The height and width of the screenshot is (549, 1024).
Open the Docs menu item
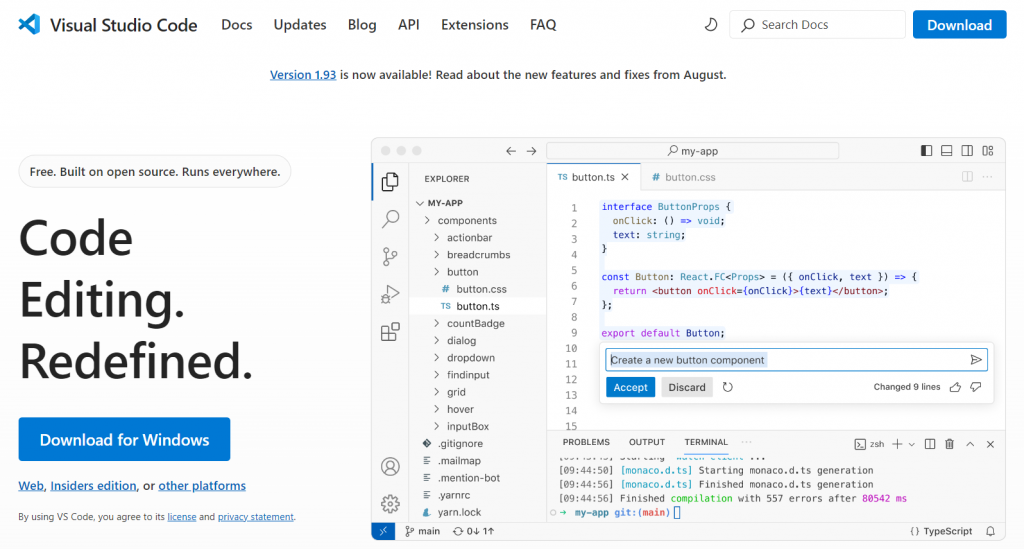236,25
